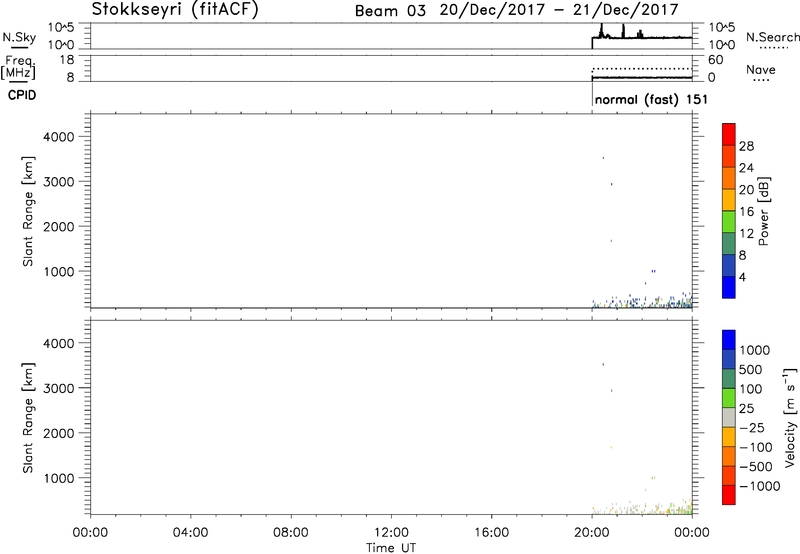
Task: Click the '-1000' tick on velocity colorbar
Action: tap(759, 486)
